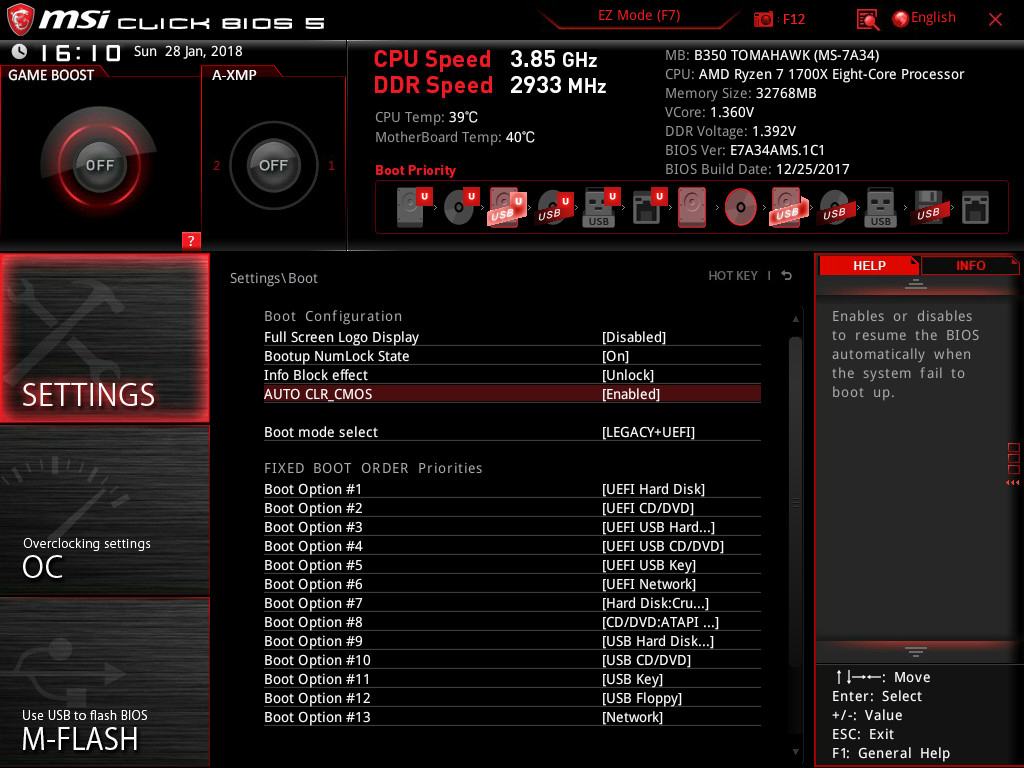
Task: Toggle the A-XMP OFF knob
Action: pyautogui.click(x=273, y=165)
